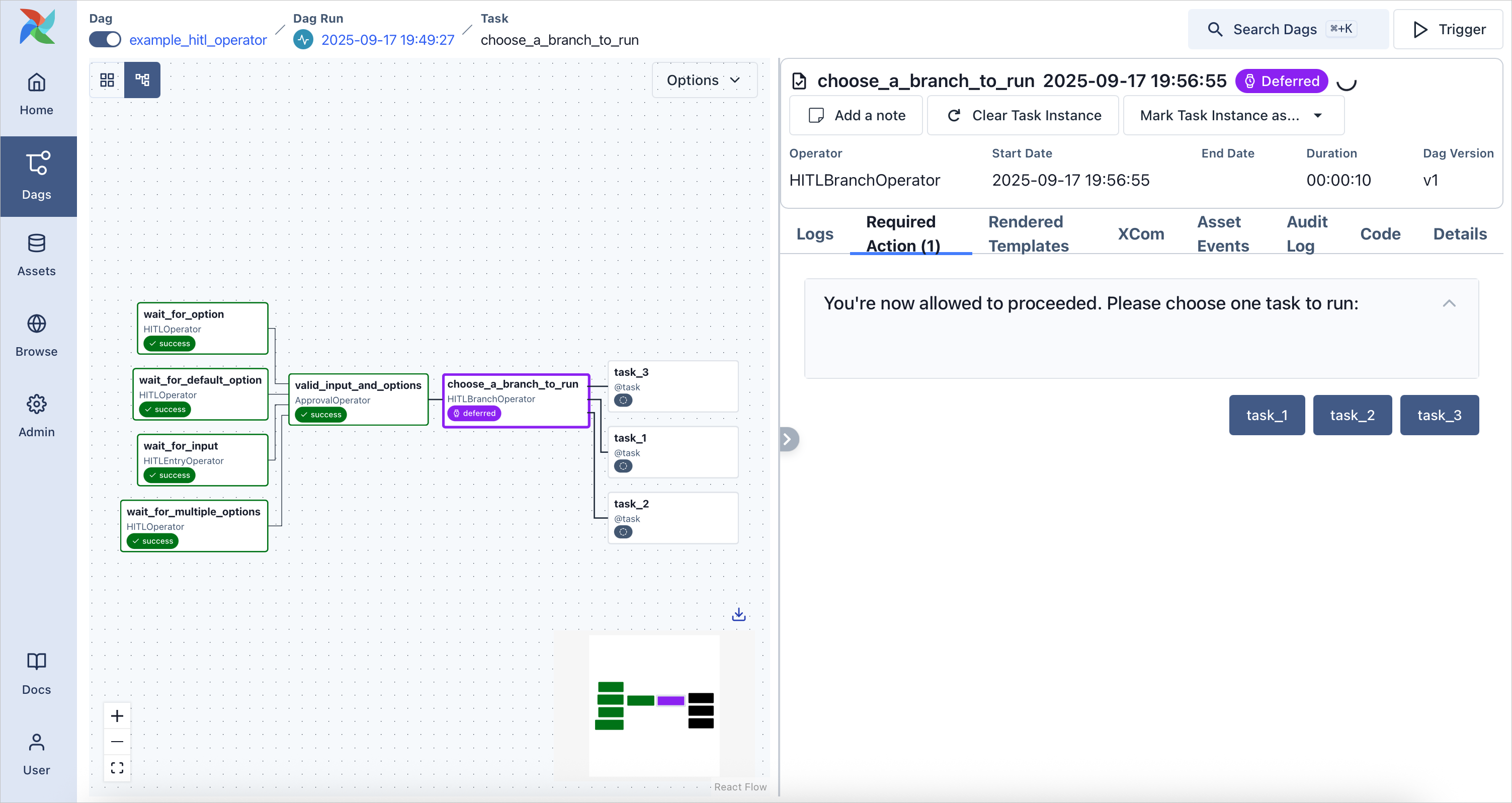Open the Browse section in the sidebar

[36, 335]
